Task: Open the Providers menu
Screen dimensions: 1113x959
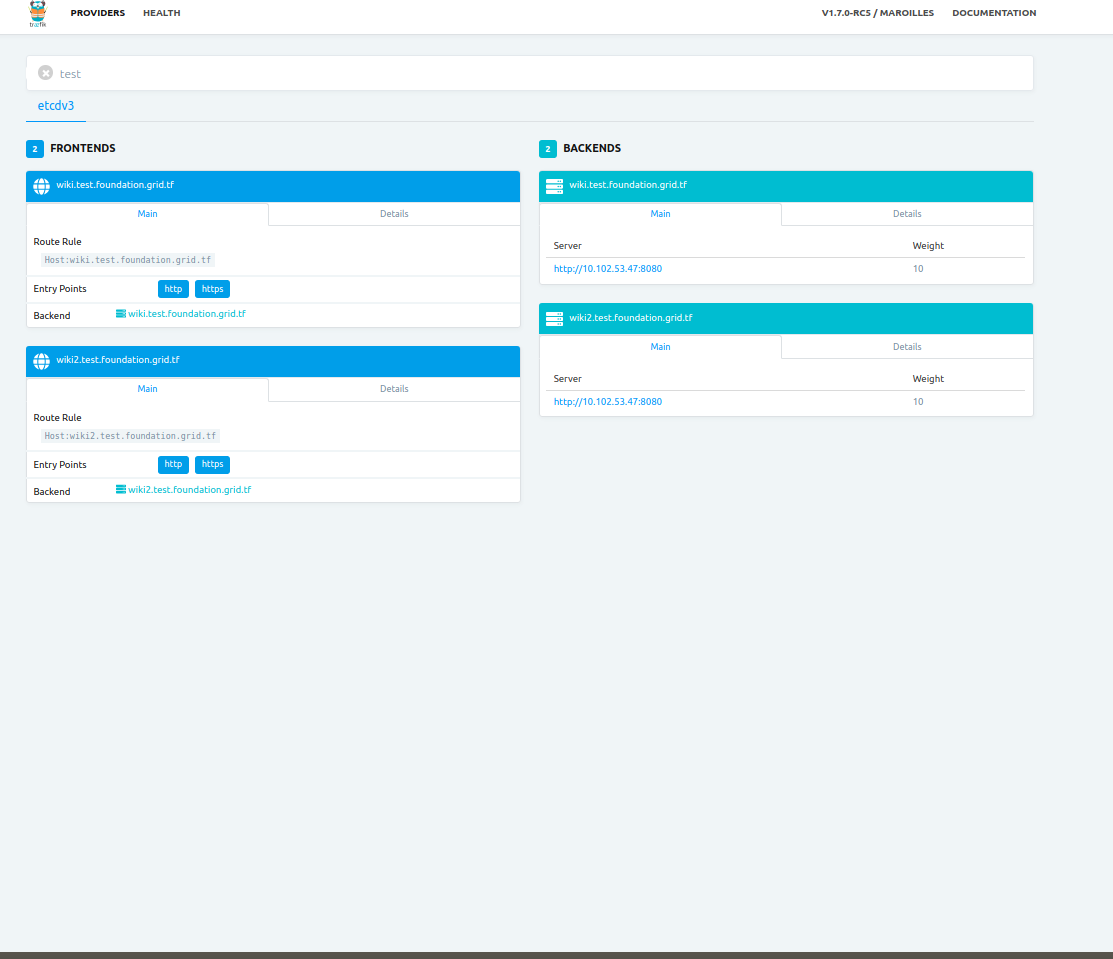Action: [x=98, y=13]
